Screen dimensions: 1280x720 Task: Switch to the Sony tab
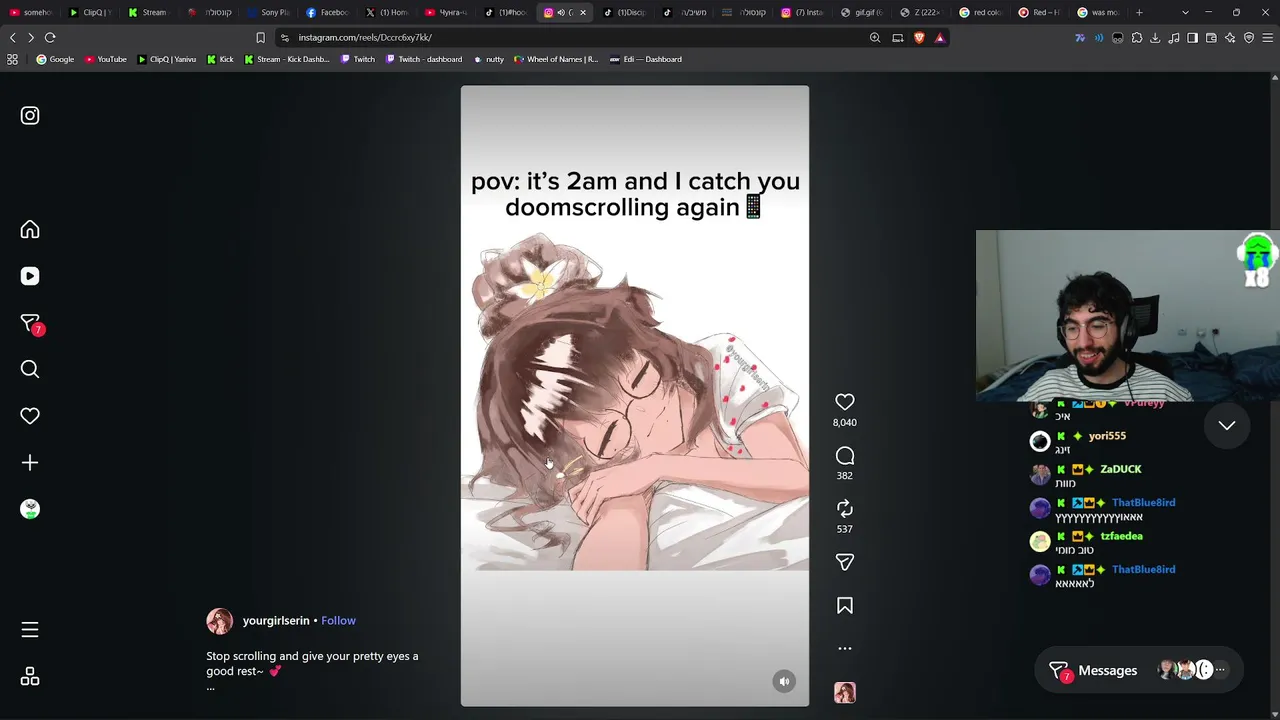click(268, 12)
